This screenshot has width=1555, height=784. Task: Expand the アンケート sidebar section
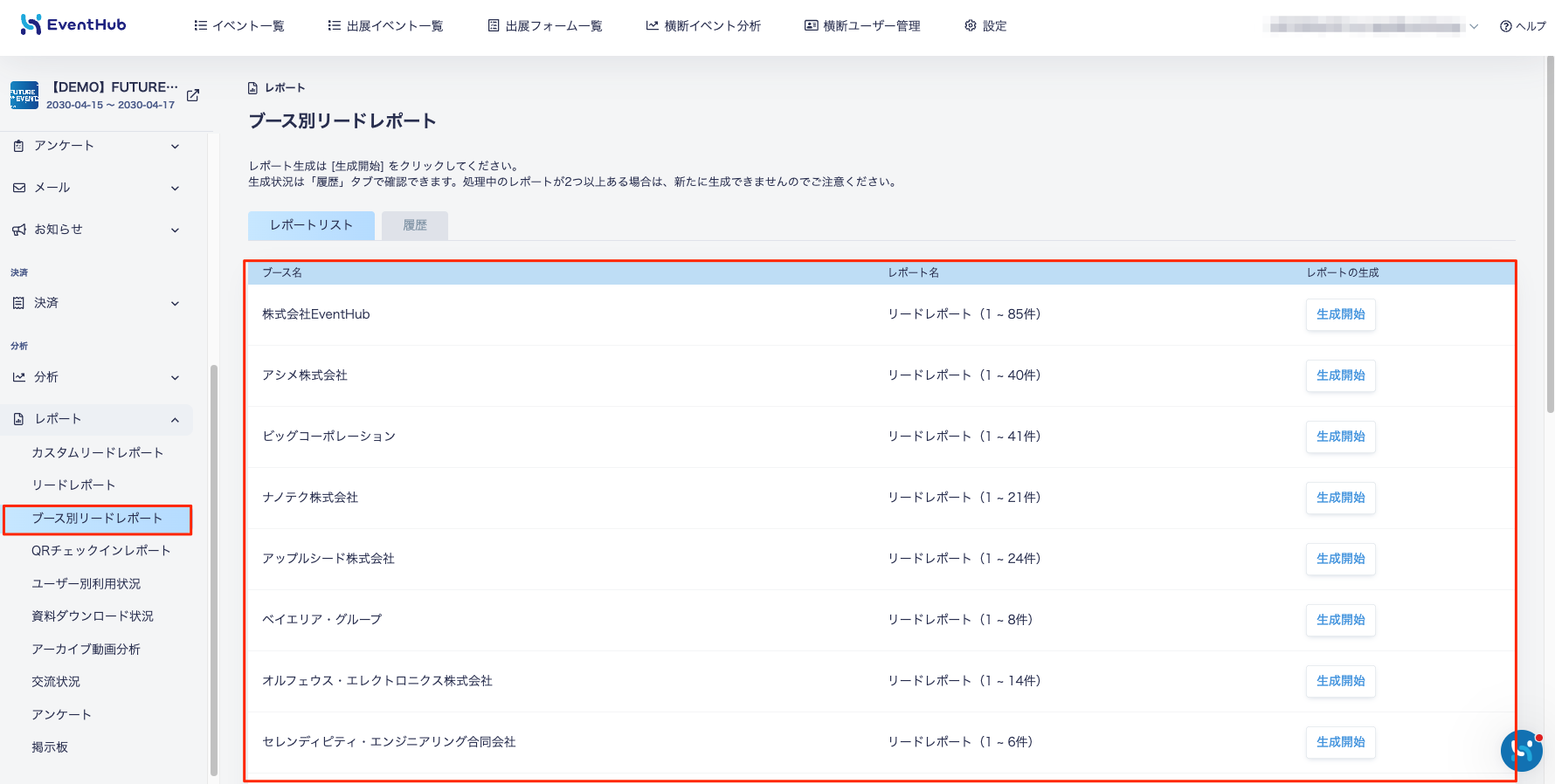tap(175, 147)
